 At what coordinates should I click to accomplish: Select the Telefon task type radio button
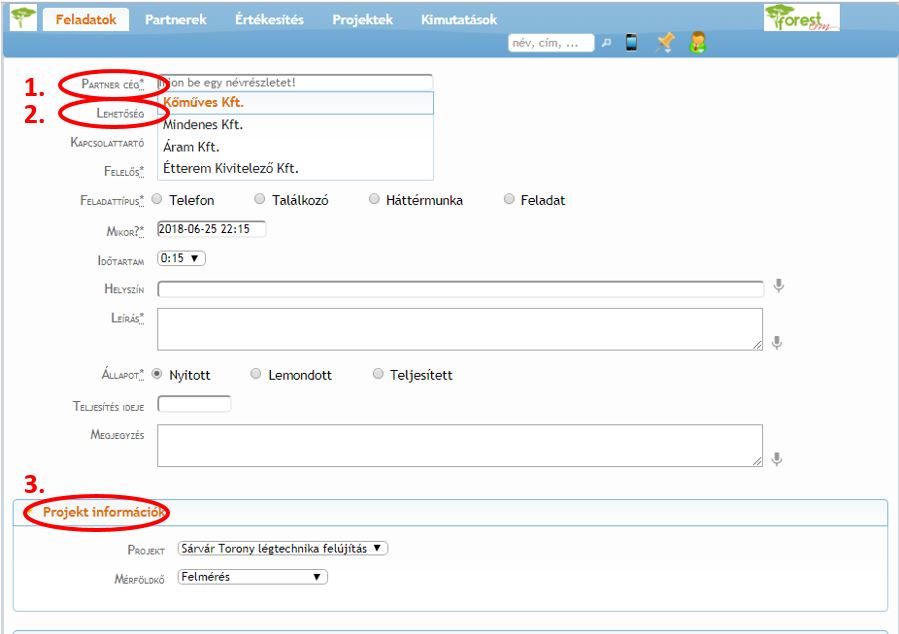159,200
